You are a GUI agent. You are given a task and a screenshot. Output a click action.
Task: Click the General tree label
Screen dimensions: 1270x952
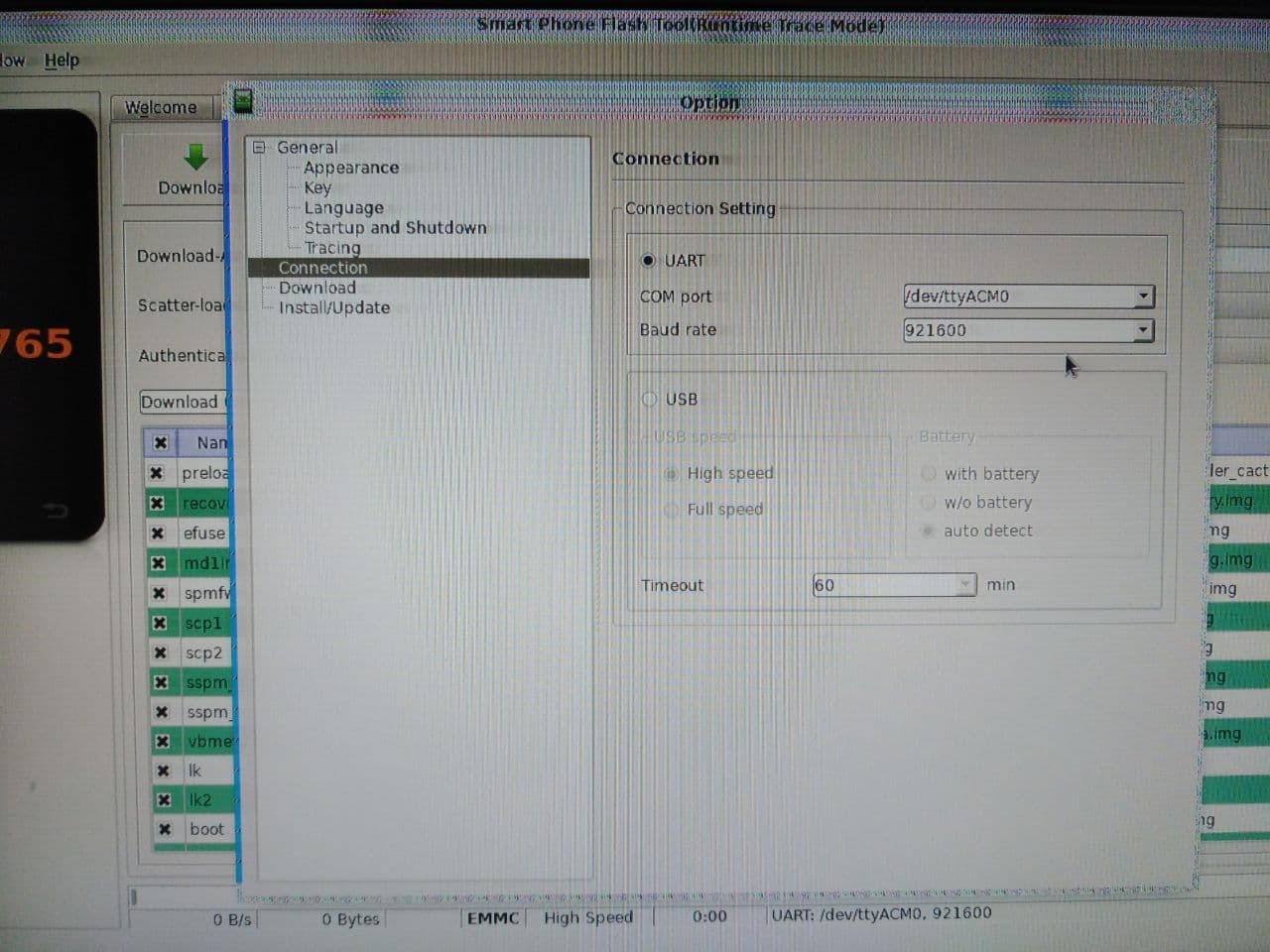pos(307,147)
